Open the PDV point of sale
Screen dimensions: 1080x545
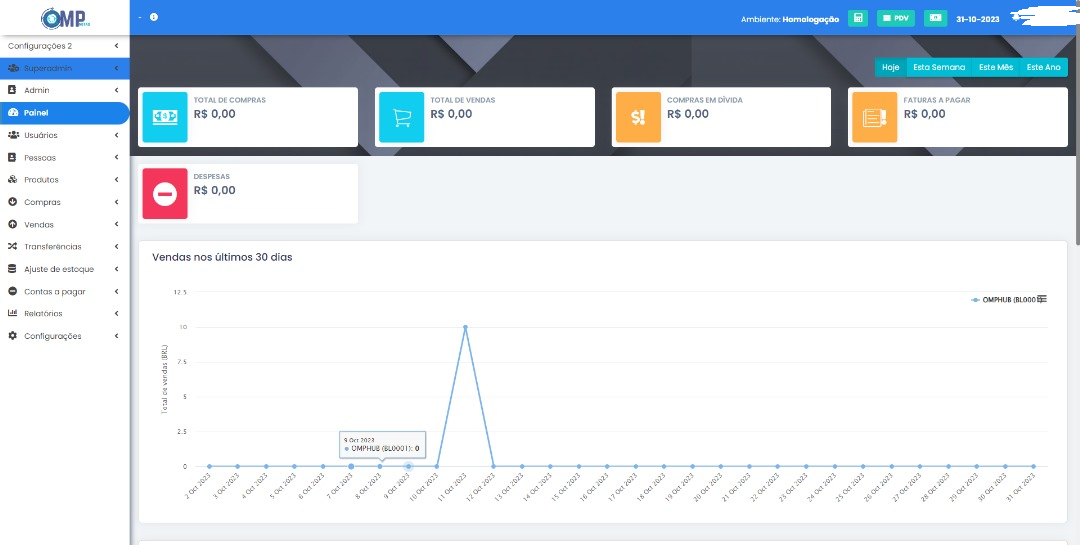pyautogui.click(x=895, y=18)
